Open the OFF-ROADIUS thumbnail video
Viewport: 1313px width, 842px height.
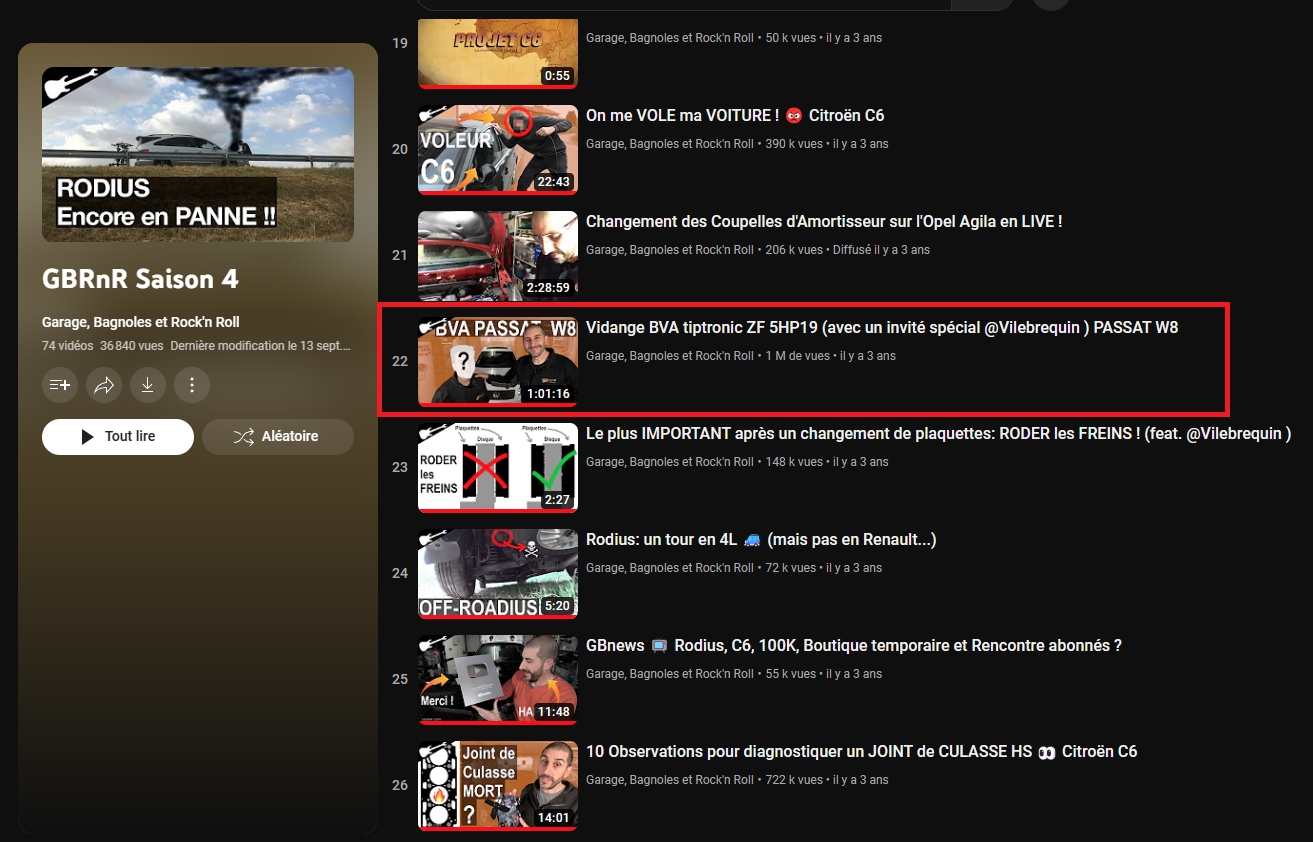click(498, 573)
